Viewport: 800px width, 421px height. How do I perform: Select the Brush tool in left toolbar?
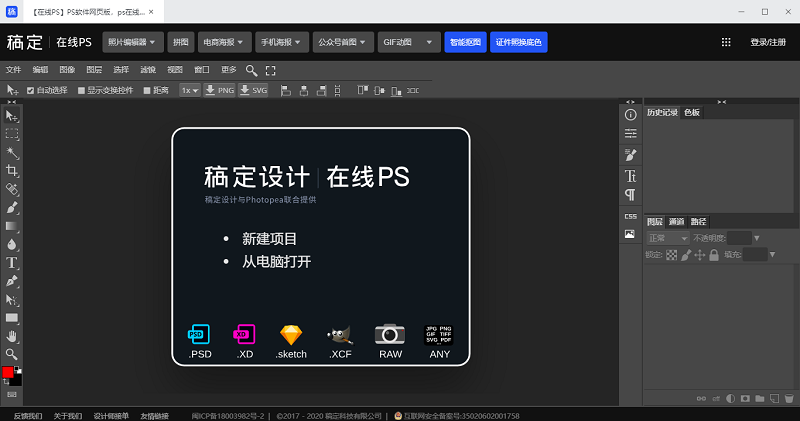coord(12,208)
